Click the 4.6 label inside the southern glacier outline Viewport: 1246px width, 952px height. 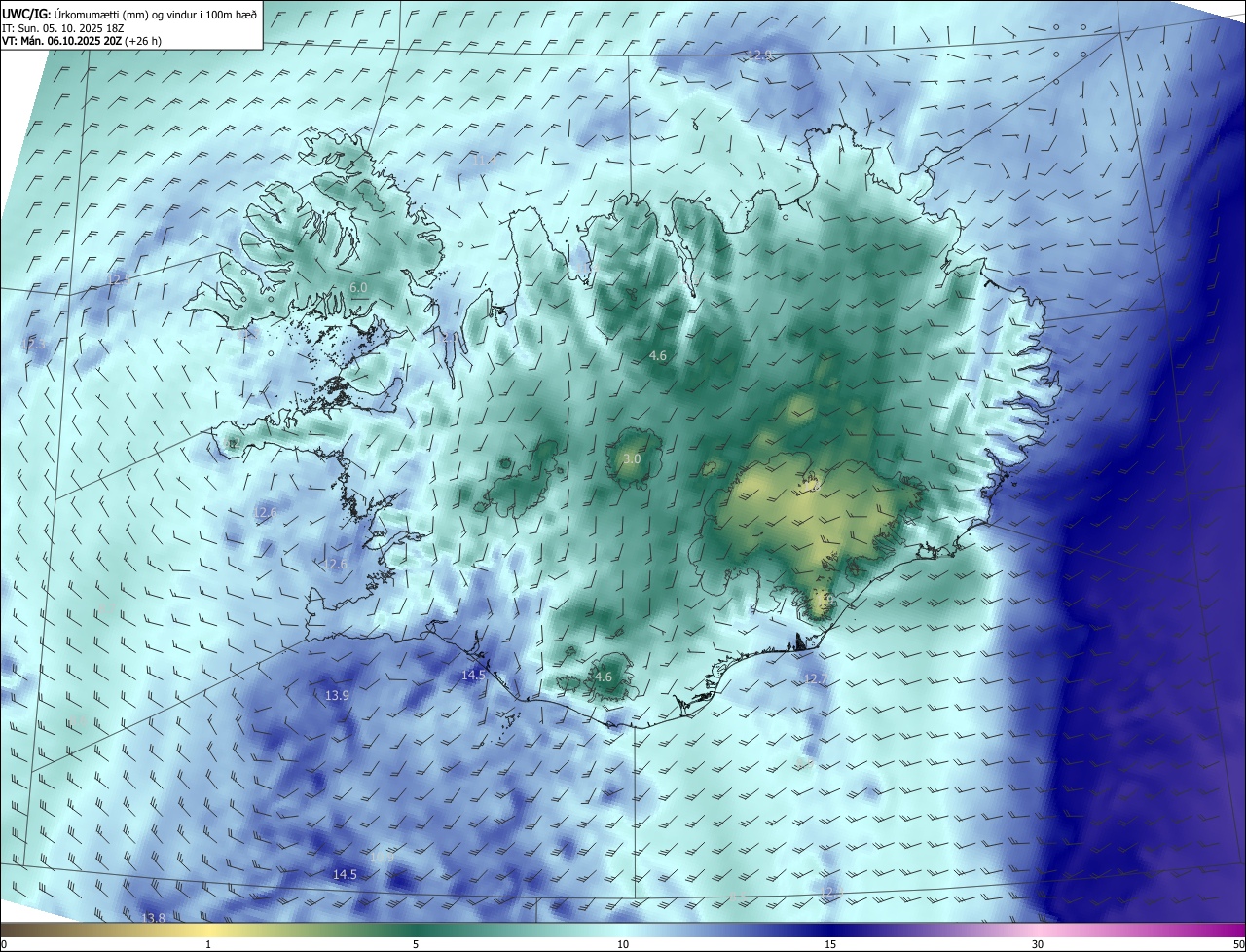pos(603,677)
